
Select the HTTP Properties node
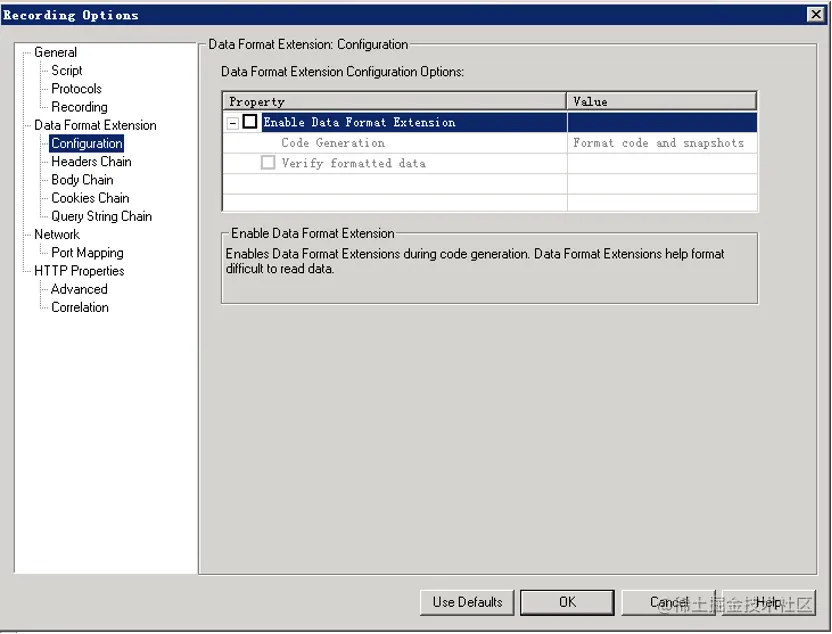(x=79, y=271)
